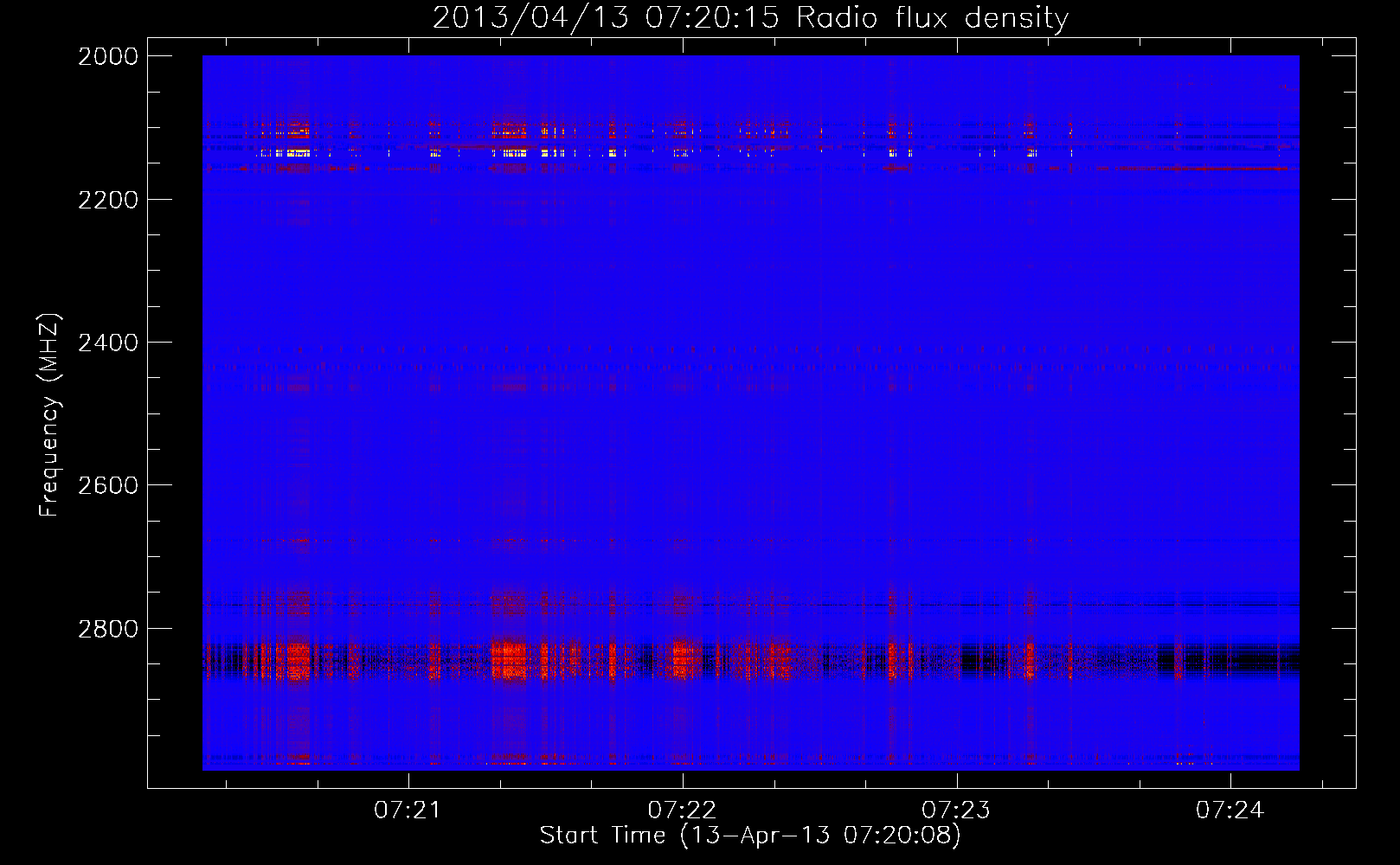Click the 07:22 time tick label

[682, 811]
